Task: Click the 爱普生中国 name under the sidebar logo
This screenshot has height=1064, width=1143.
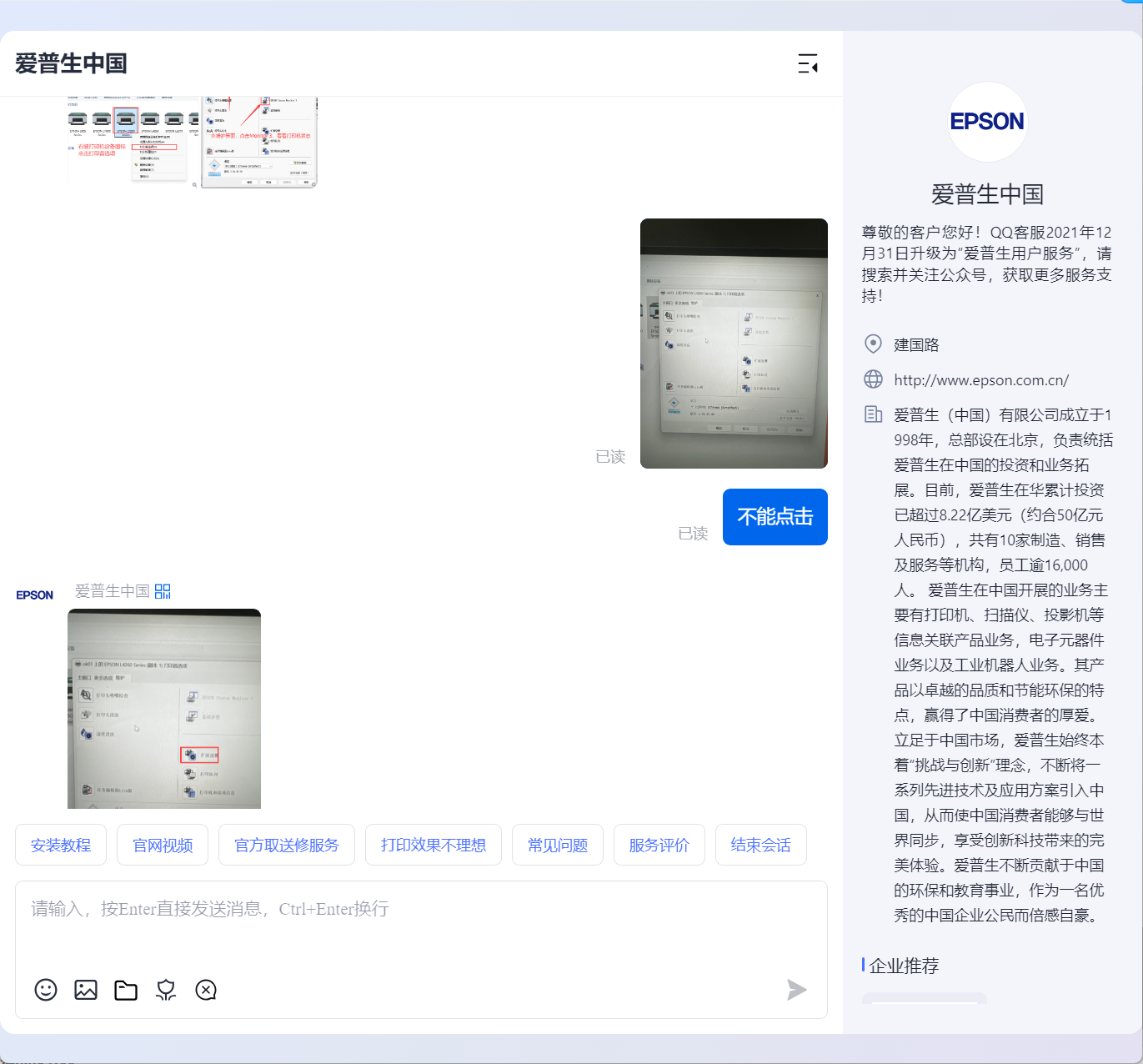Action: tap(988, 194)
